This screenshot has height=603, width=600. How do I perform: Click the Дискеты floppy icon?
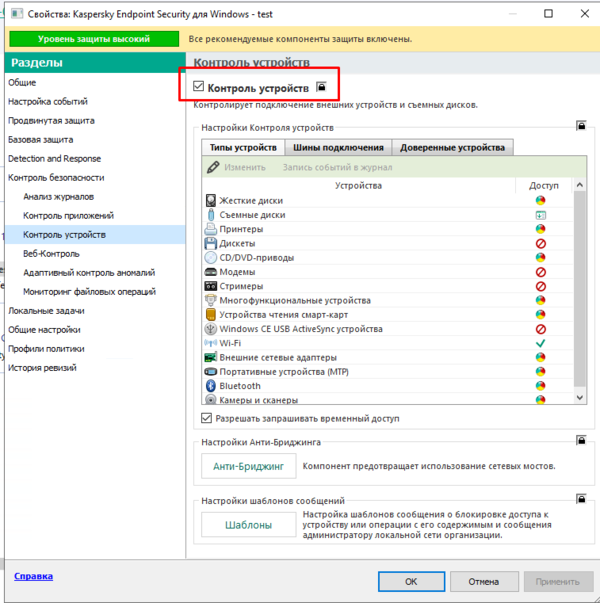click(210, 243)
